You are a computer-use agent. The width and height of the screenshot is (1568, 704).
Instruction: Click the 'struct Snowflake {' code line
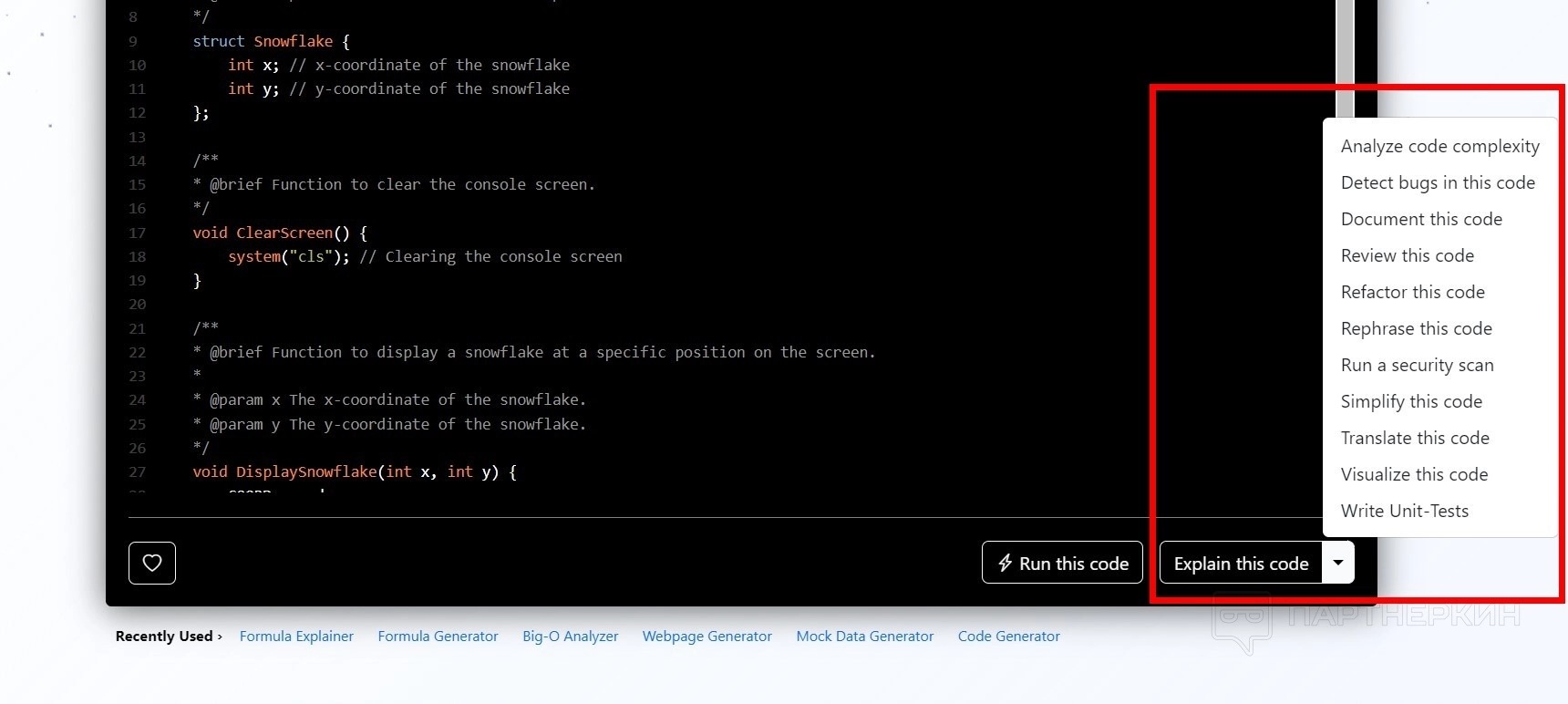(x=272, y=42)
